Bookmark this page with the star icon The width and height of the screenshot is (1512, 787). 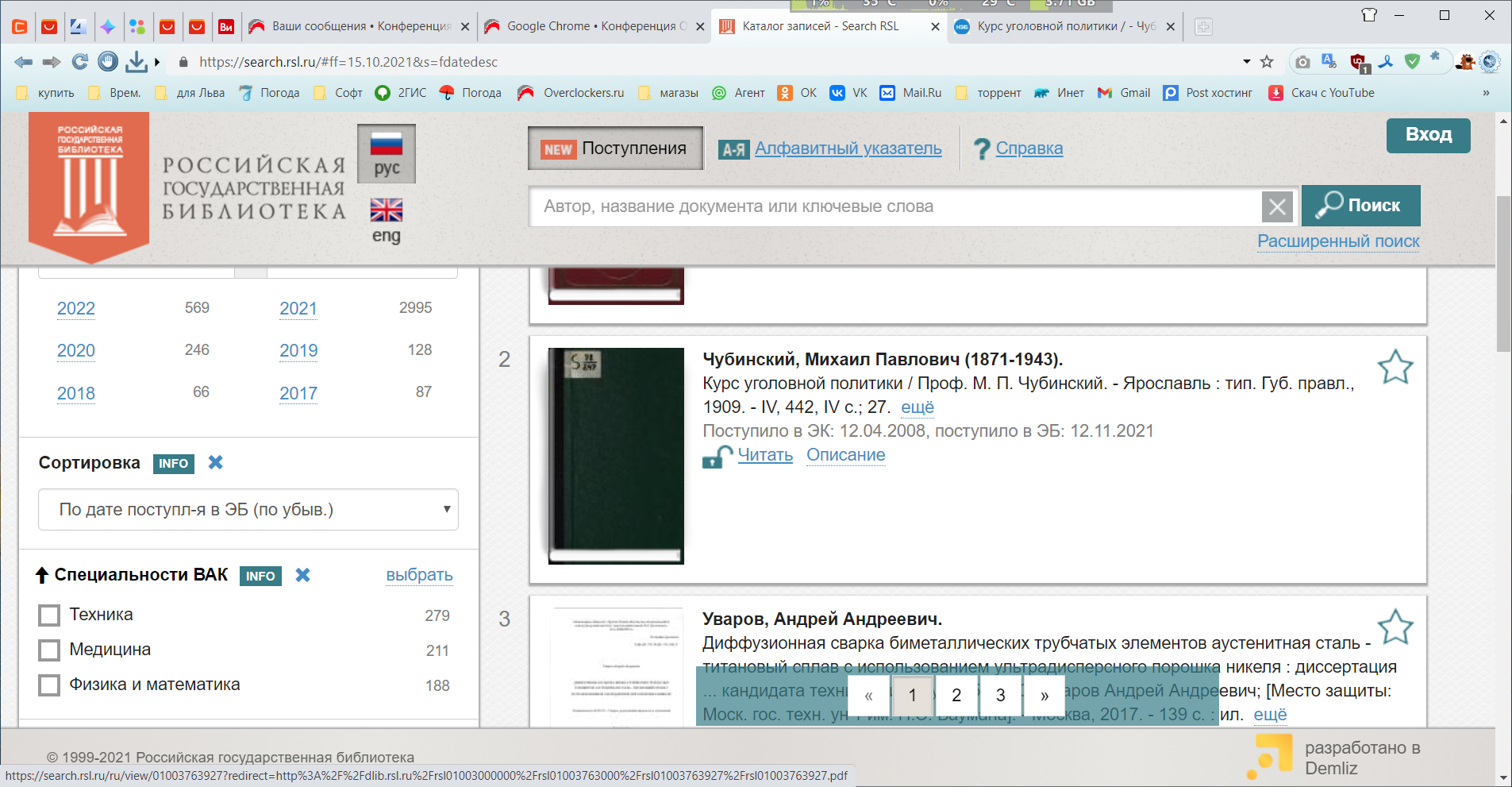coord(1267,62)
